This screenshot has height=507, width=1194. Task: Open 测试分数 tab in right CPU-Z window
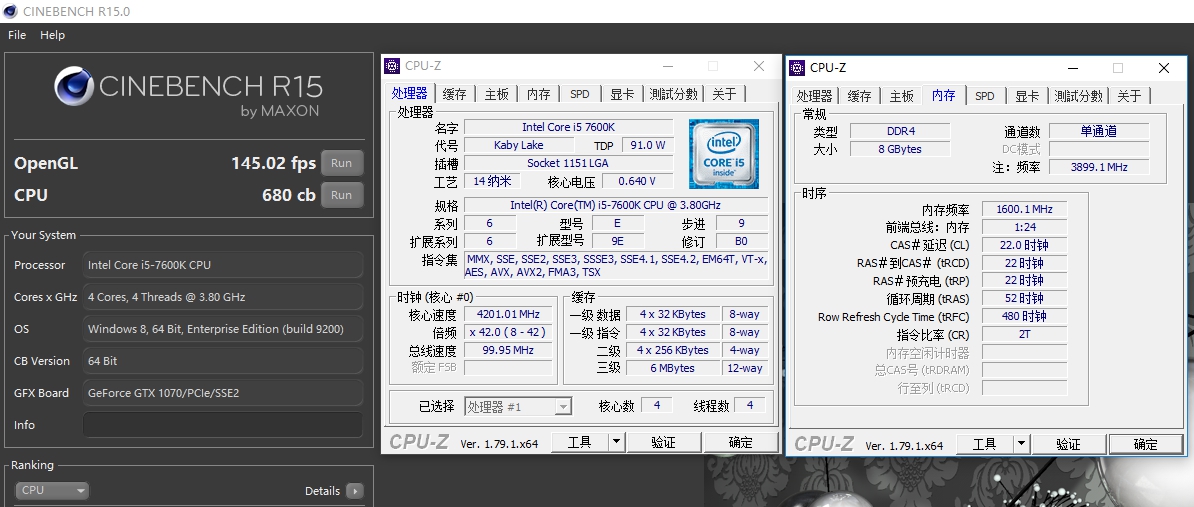tap(1078, 96)
